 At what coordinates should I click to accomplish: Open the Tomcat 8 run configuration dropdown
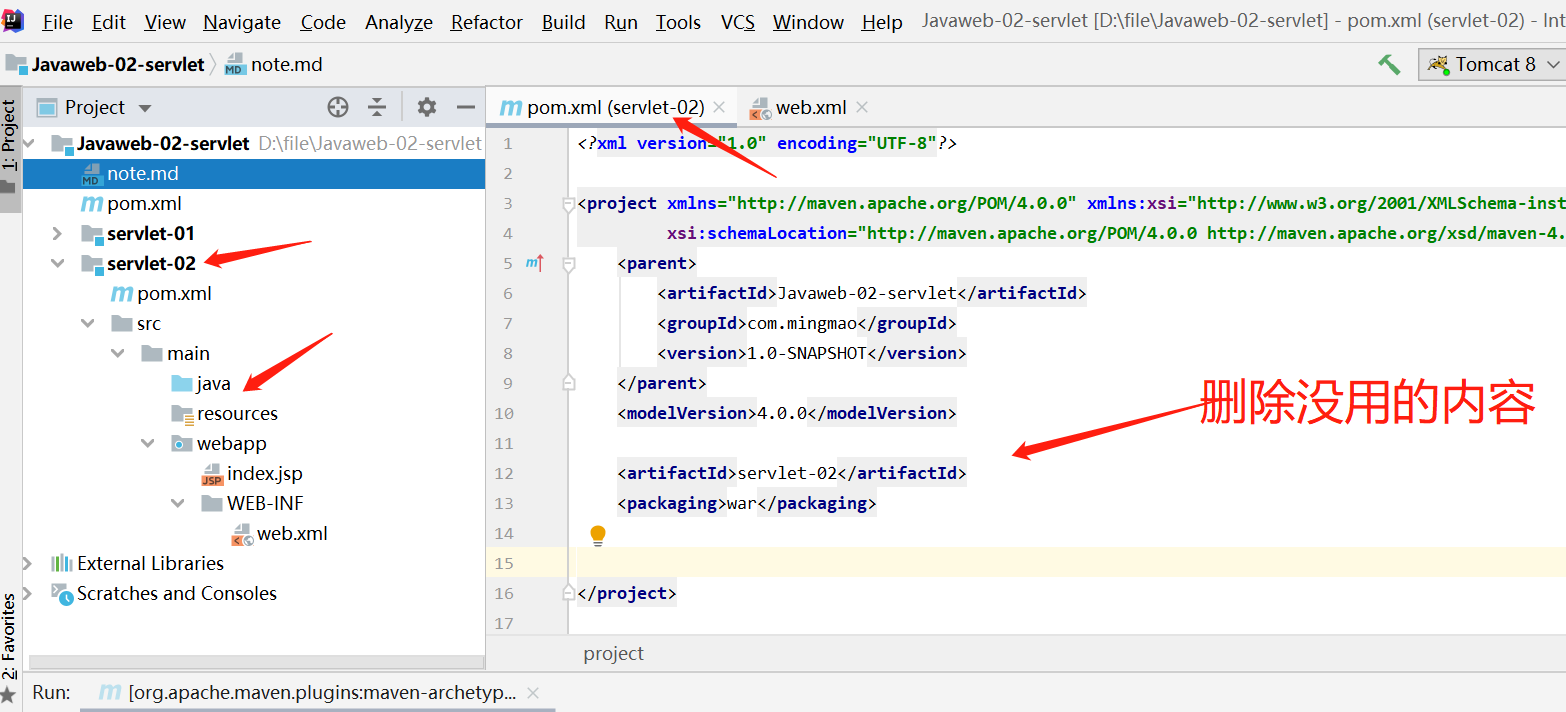[1494, 64]
